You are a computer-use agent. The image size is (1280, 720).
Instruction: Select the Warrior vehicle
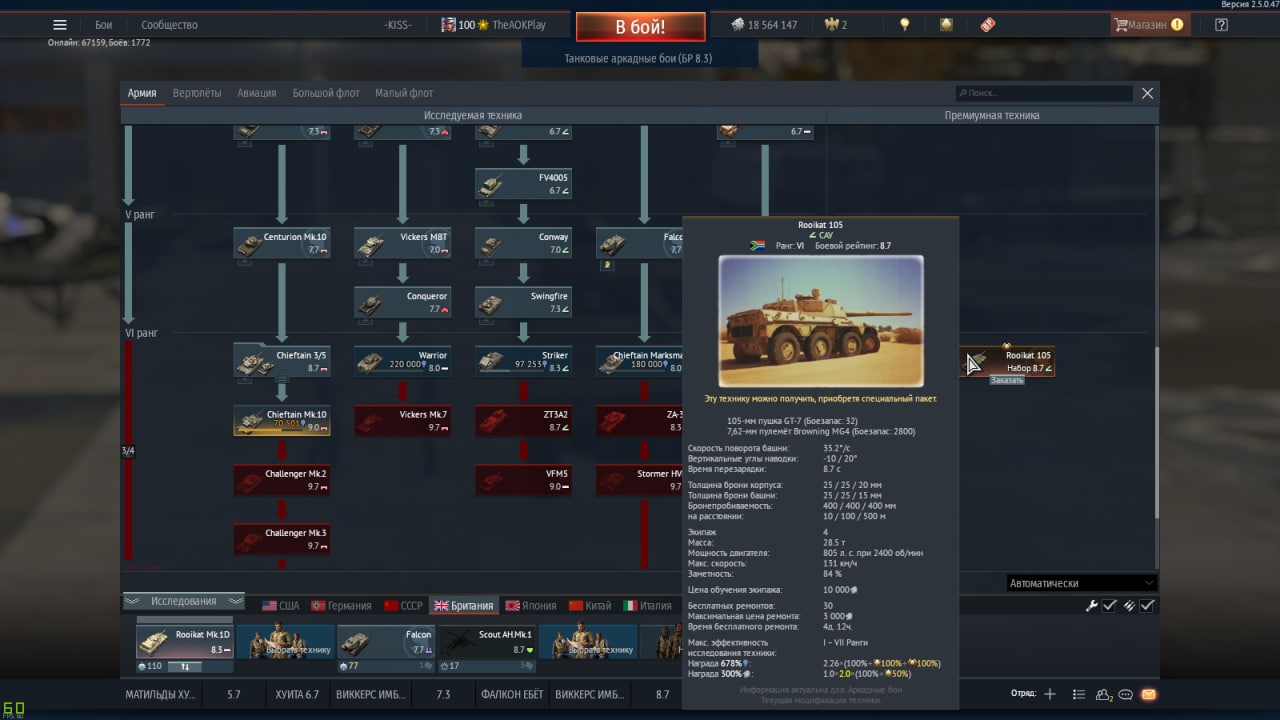coord(403,361)
